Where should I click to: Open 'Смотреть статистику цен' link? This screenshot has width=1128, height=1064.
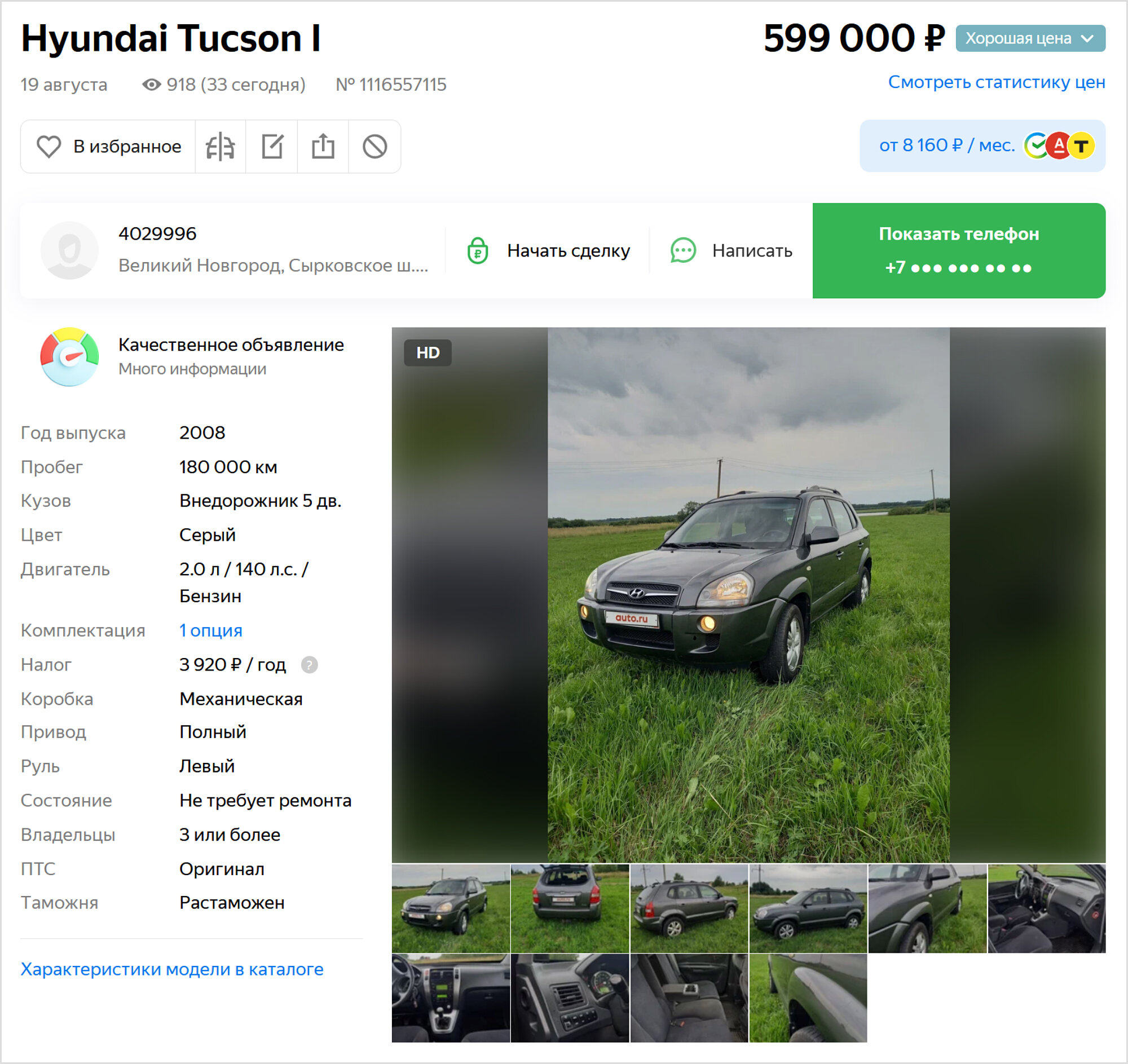[x=997, y=82]
